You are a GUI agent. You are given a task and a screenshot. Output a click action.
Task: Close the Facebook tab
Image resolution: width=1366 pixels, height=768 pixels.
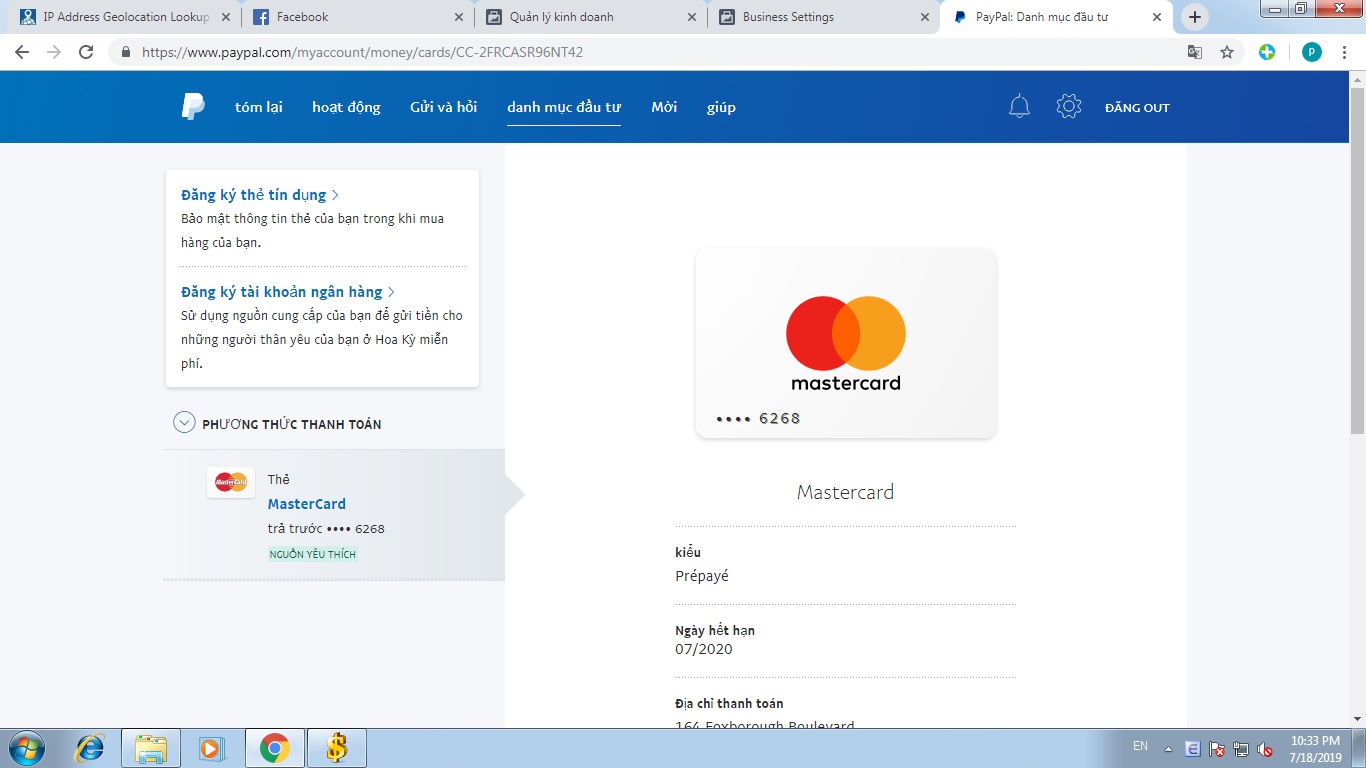click(459, 17)
